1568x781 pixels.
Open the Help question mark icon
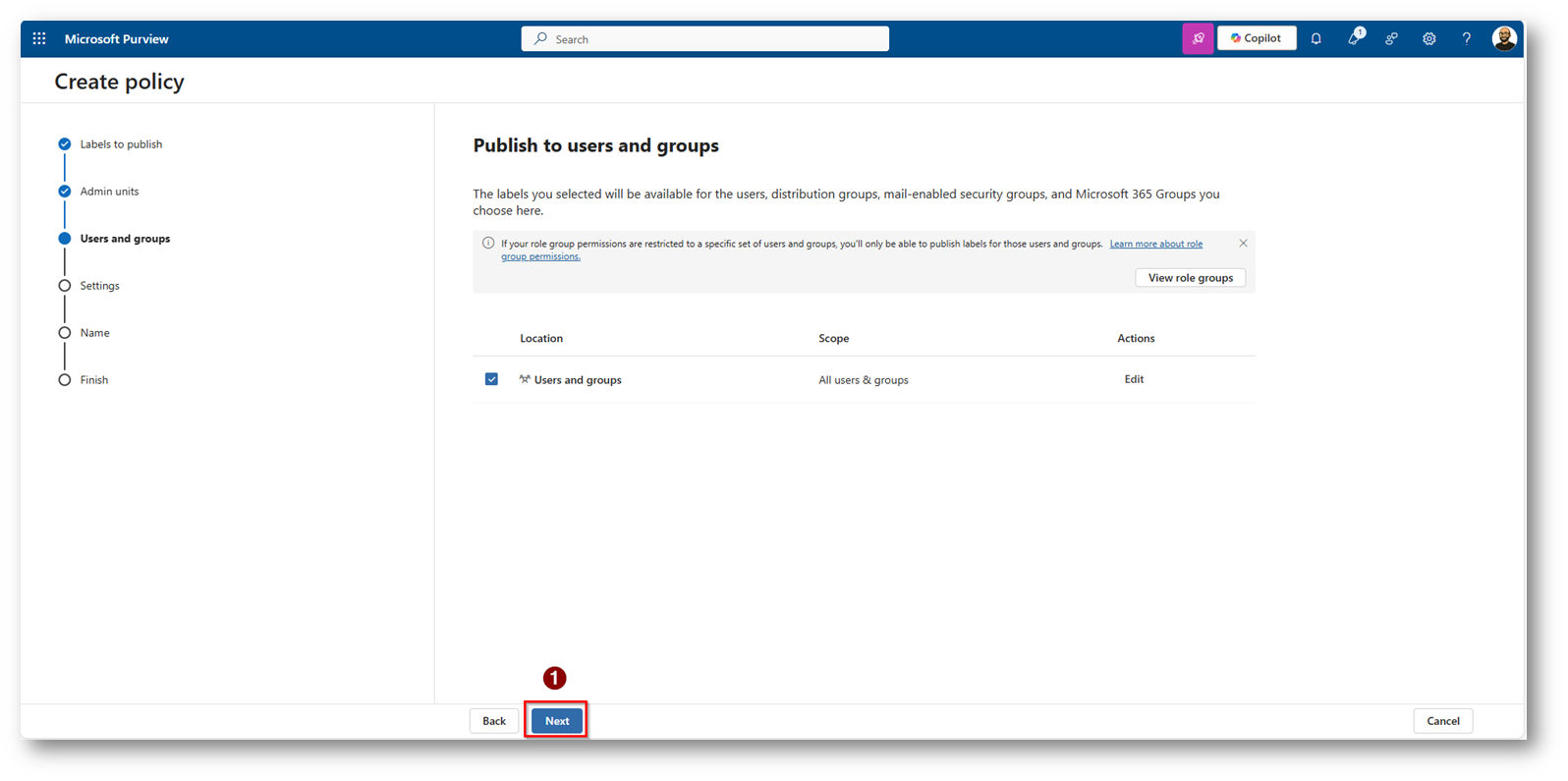click(1466, 39)
